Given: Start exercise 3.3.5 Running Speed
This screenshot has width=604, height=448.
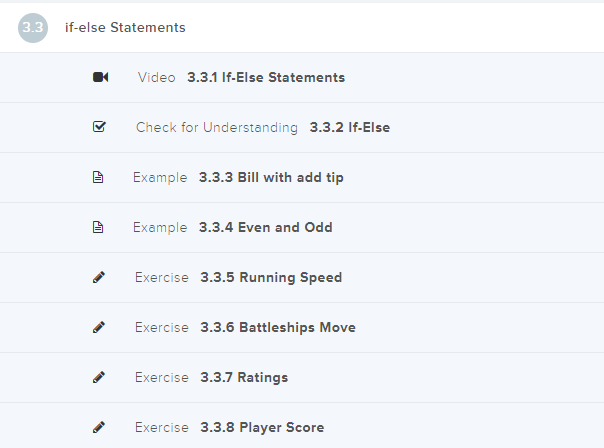Looking at the screenshot, I should click(271, 278).
